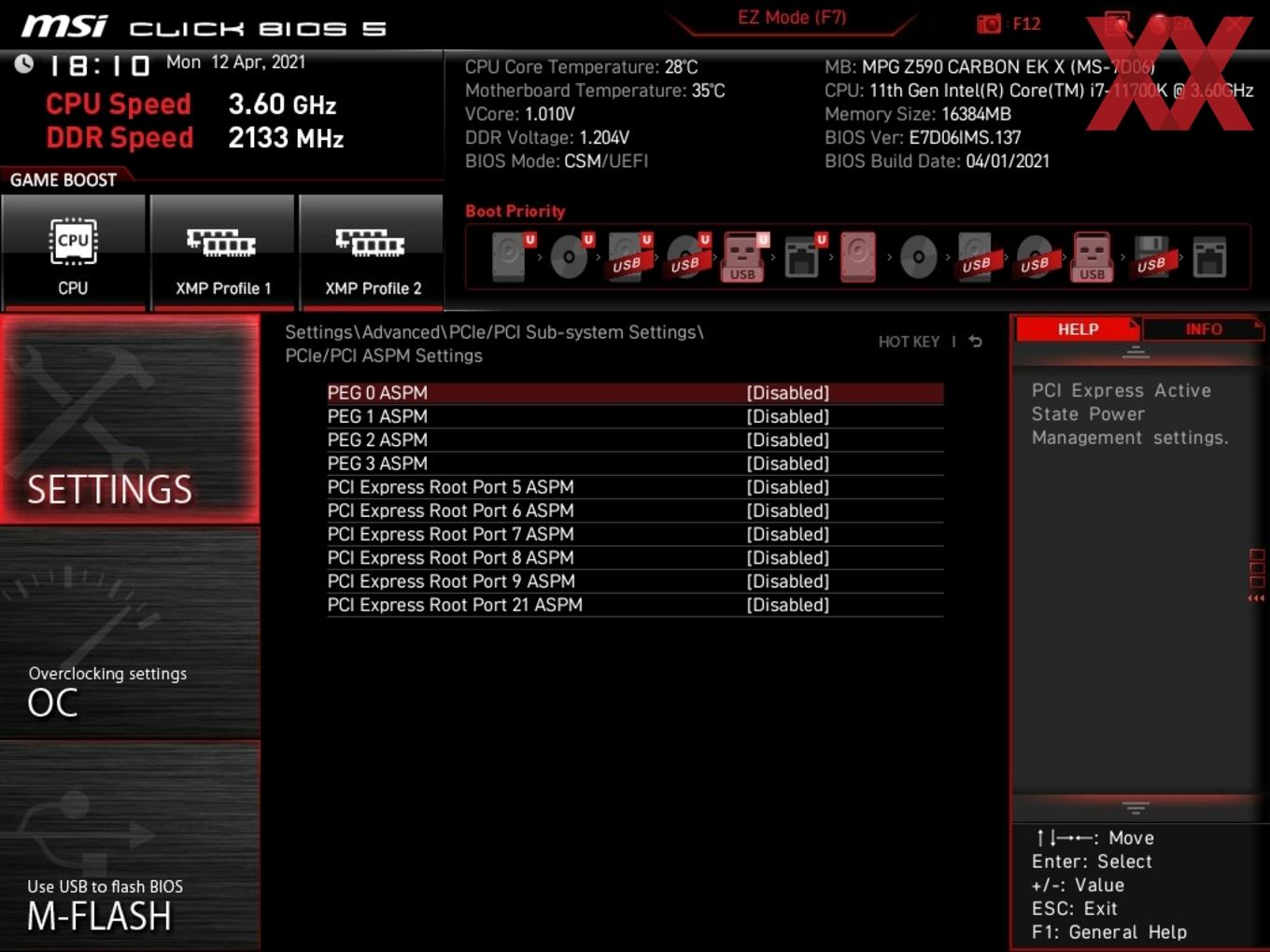This screenshot has width=1270, height=952.
Task: Open the SETTINGS section in the sidebar
Action: (130, 419)
